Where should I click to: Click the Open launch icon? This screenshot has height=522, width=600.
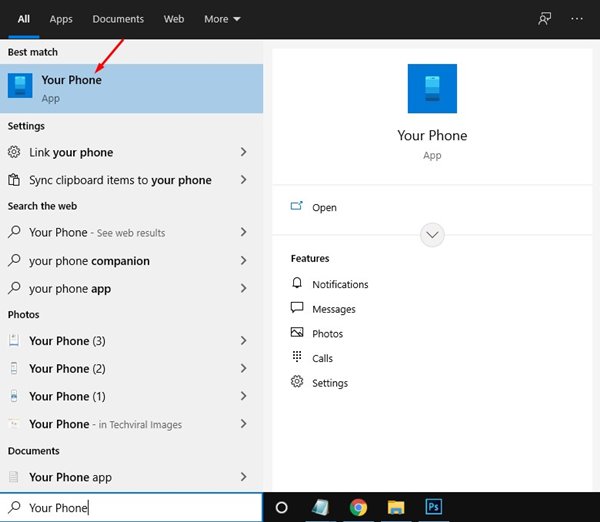click(297, 206)
